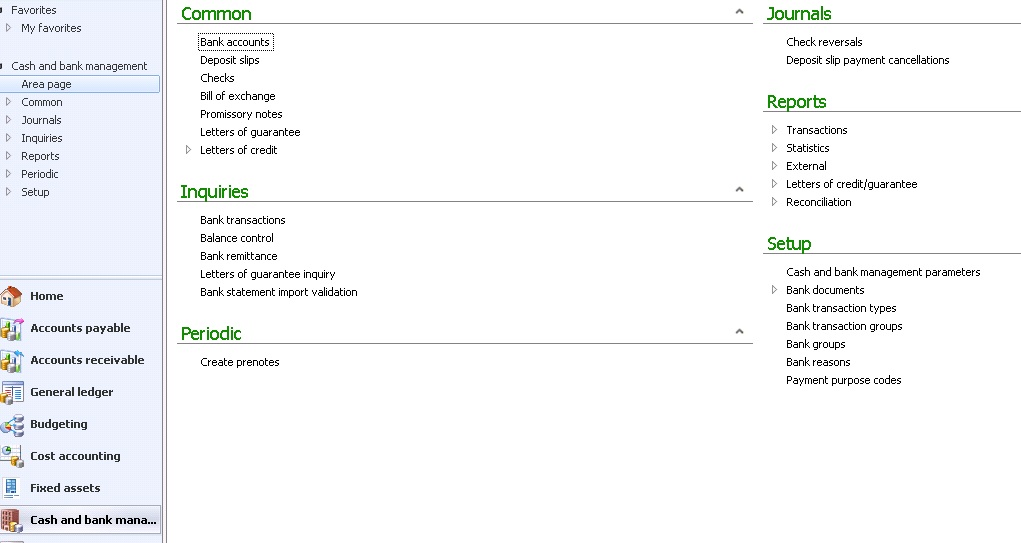Open the Fixed assets icon

click(12, 488)
